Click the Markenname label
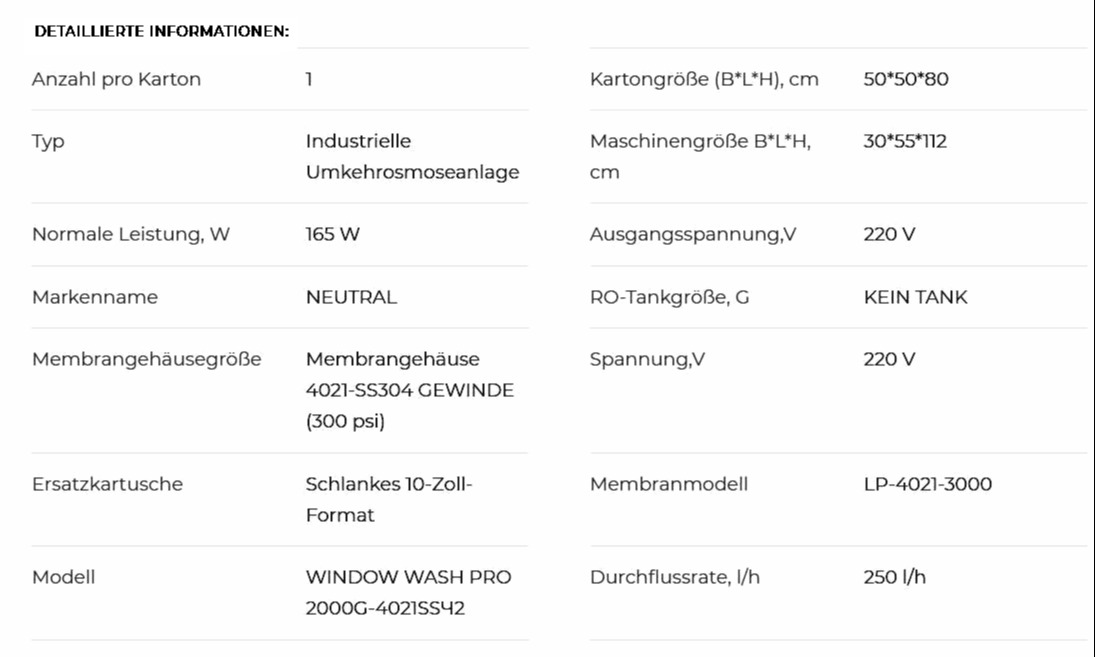 tap(95, 297)
